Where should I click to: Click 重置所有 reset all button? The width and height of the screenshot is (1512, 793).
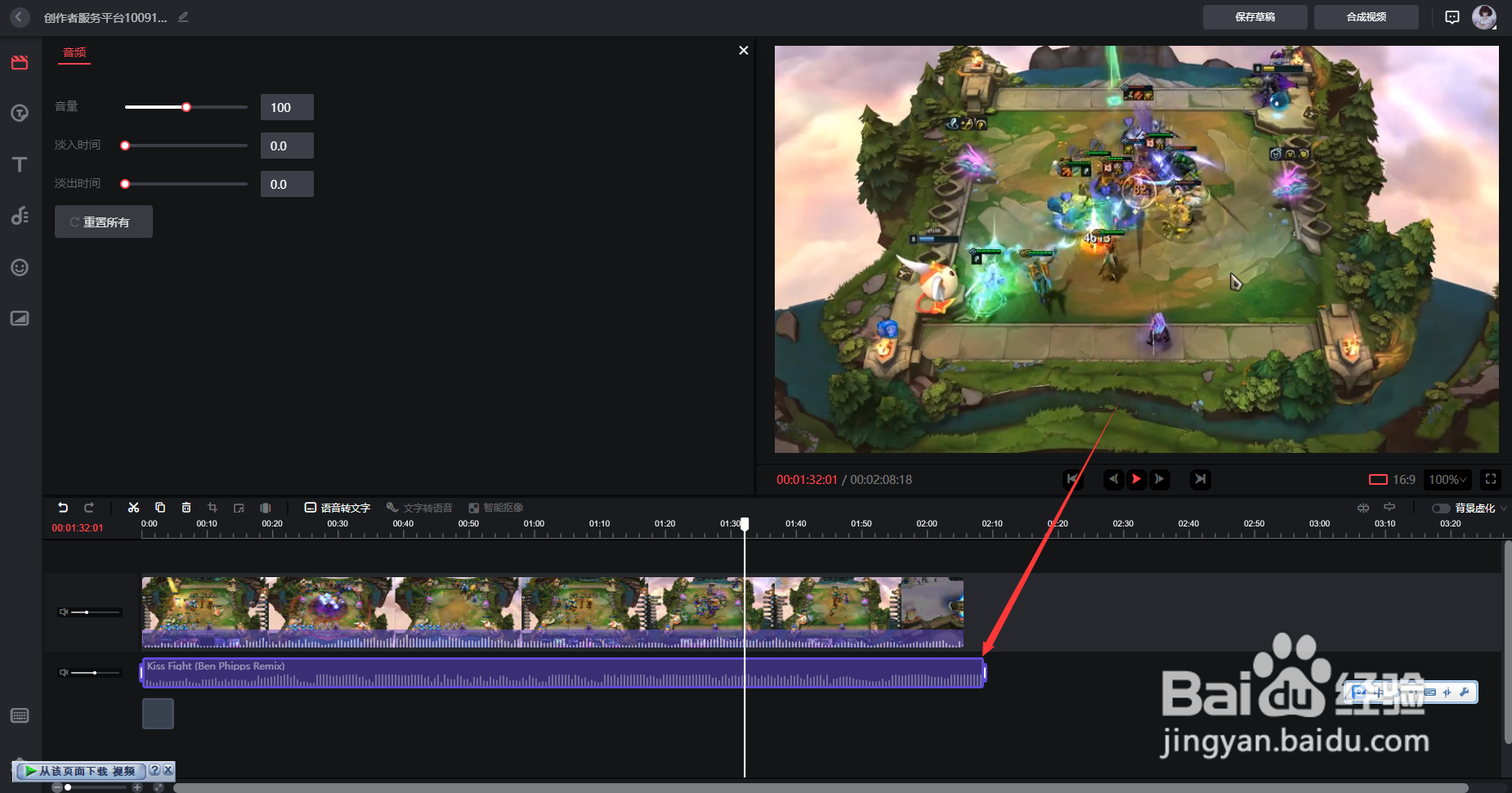(x=104, y=222)
